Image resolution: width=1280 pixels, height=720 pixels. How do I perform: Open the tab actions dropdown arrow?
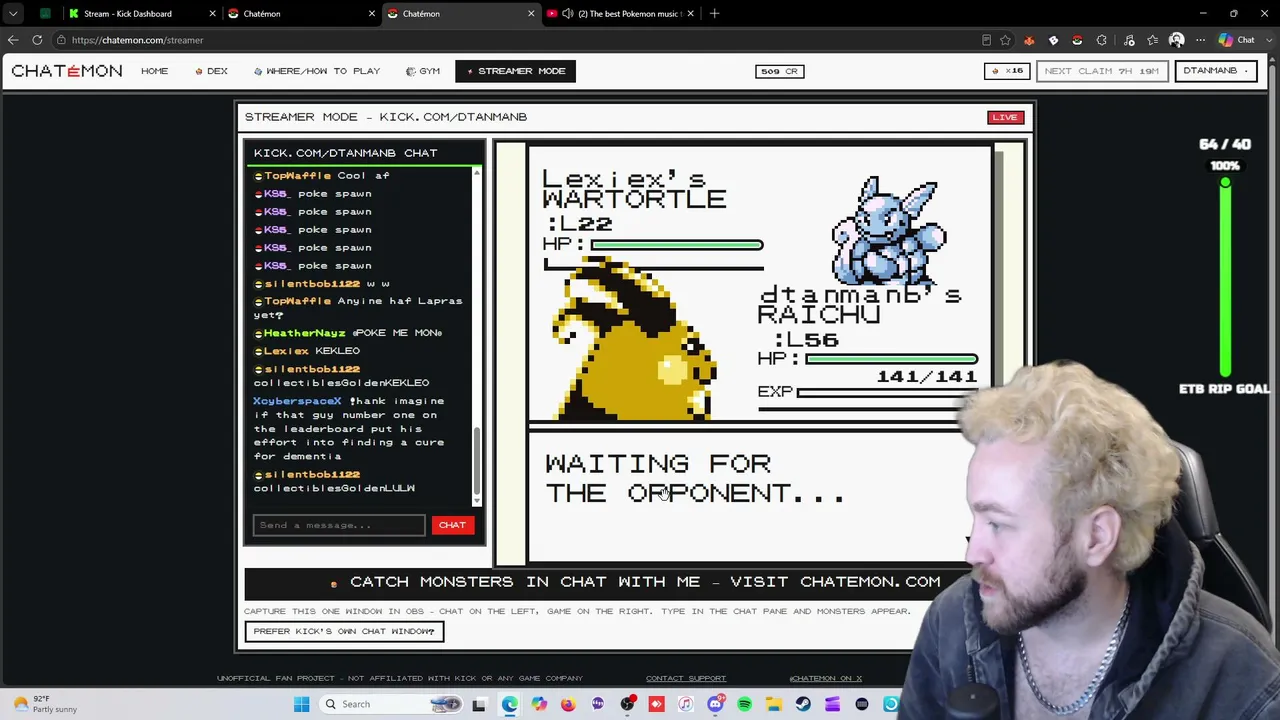pyautogui.click(x=13, y=13)
